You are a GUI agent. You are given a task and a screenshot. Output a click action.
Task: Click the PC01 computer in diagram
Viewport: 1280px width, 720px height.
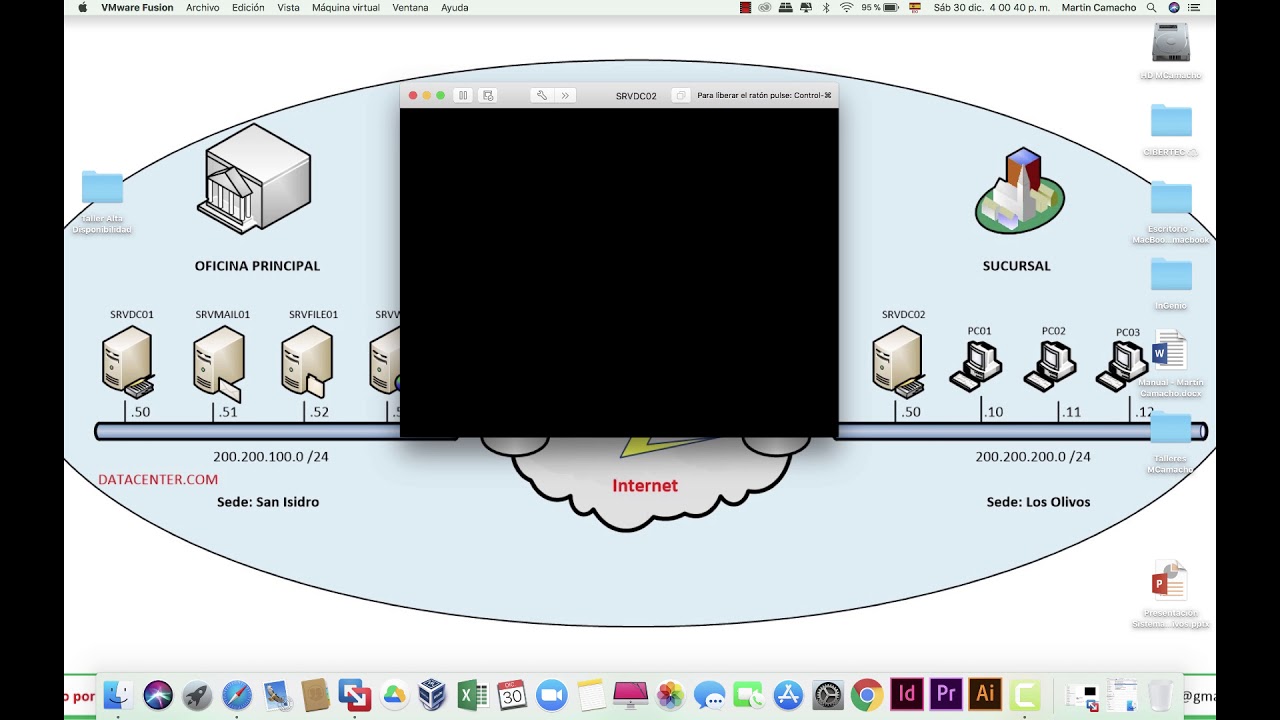click(x=975, y=366)
